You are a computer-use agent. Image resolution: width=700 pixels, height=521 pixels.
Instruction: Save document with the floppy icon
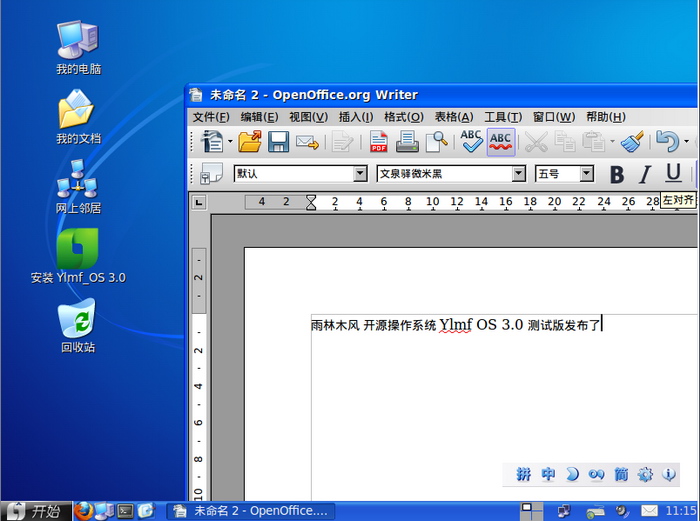(279, 142)
